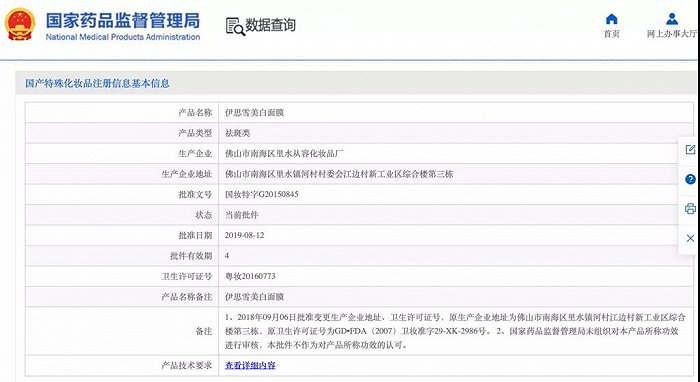
Task: Click the national emblem logo
Action: pyautogui.click(x=20, y=24)
